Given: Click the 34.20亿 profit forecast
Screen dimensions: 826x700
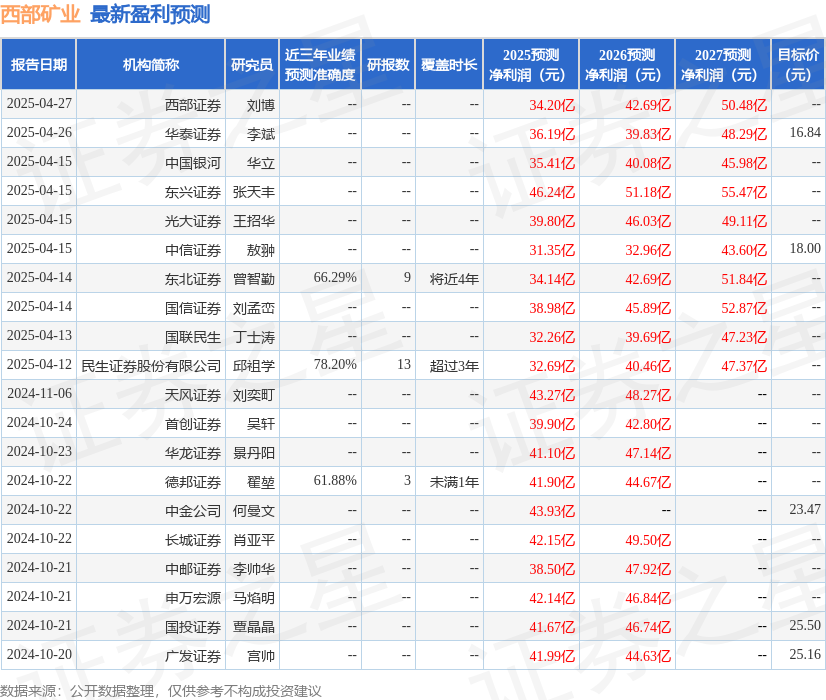Looking at the screenshot, I should click(552, 105).
